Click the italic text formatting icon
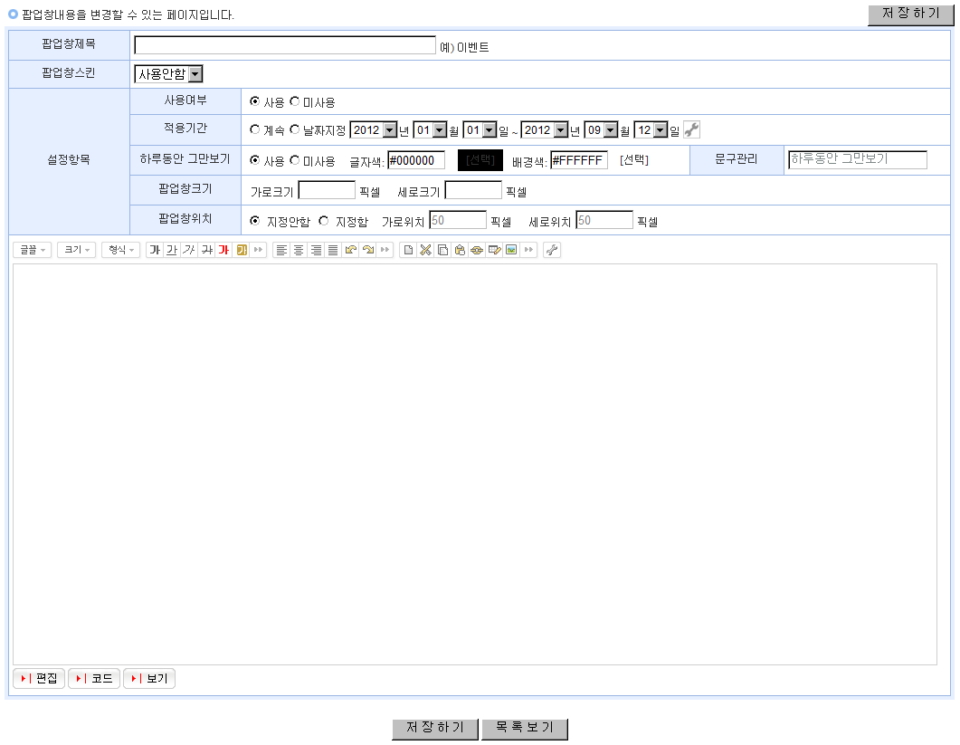This screenshot has width=960, height=745. pos(189,249)
